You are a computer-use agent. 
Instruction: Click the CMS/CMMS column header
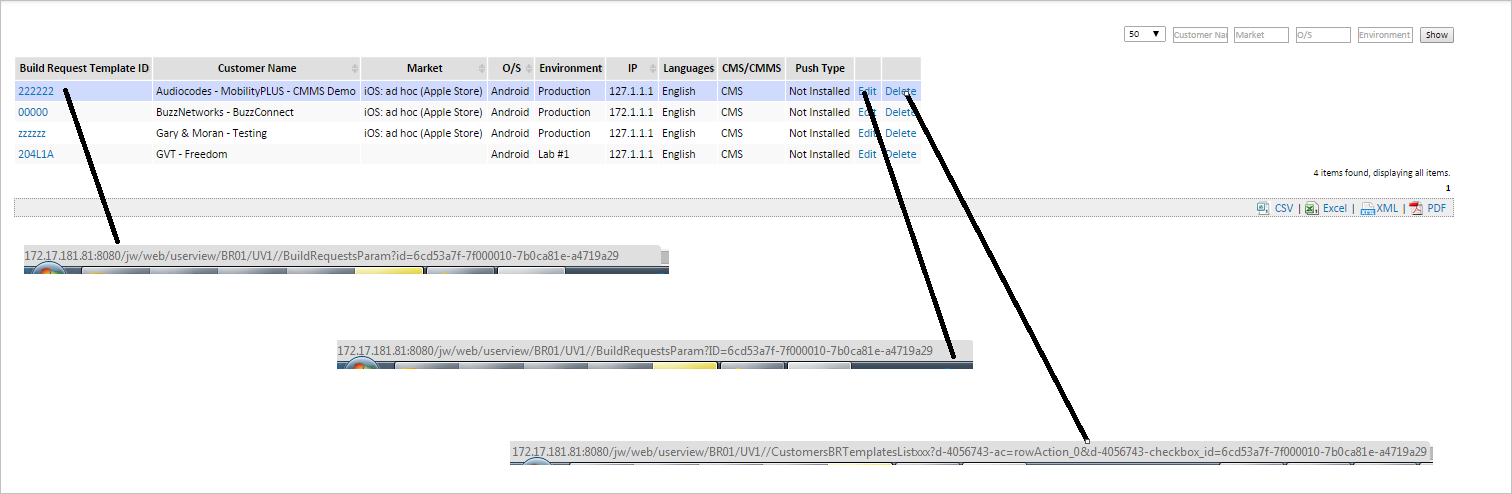coord(751,68)
